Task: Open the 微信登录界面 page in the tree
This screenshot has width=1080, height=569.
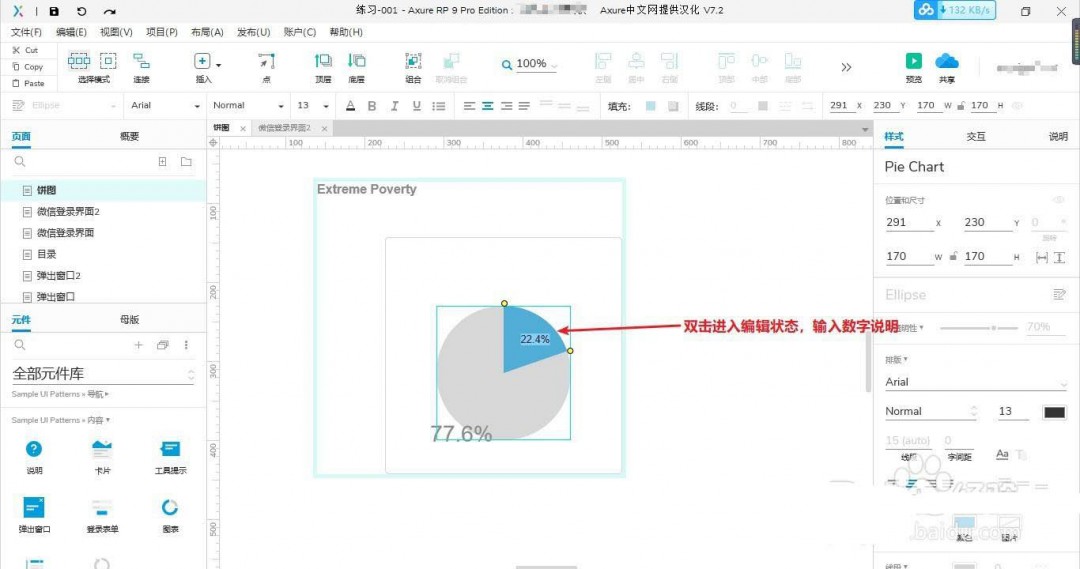Action: click(65, 233)
